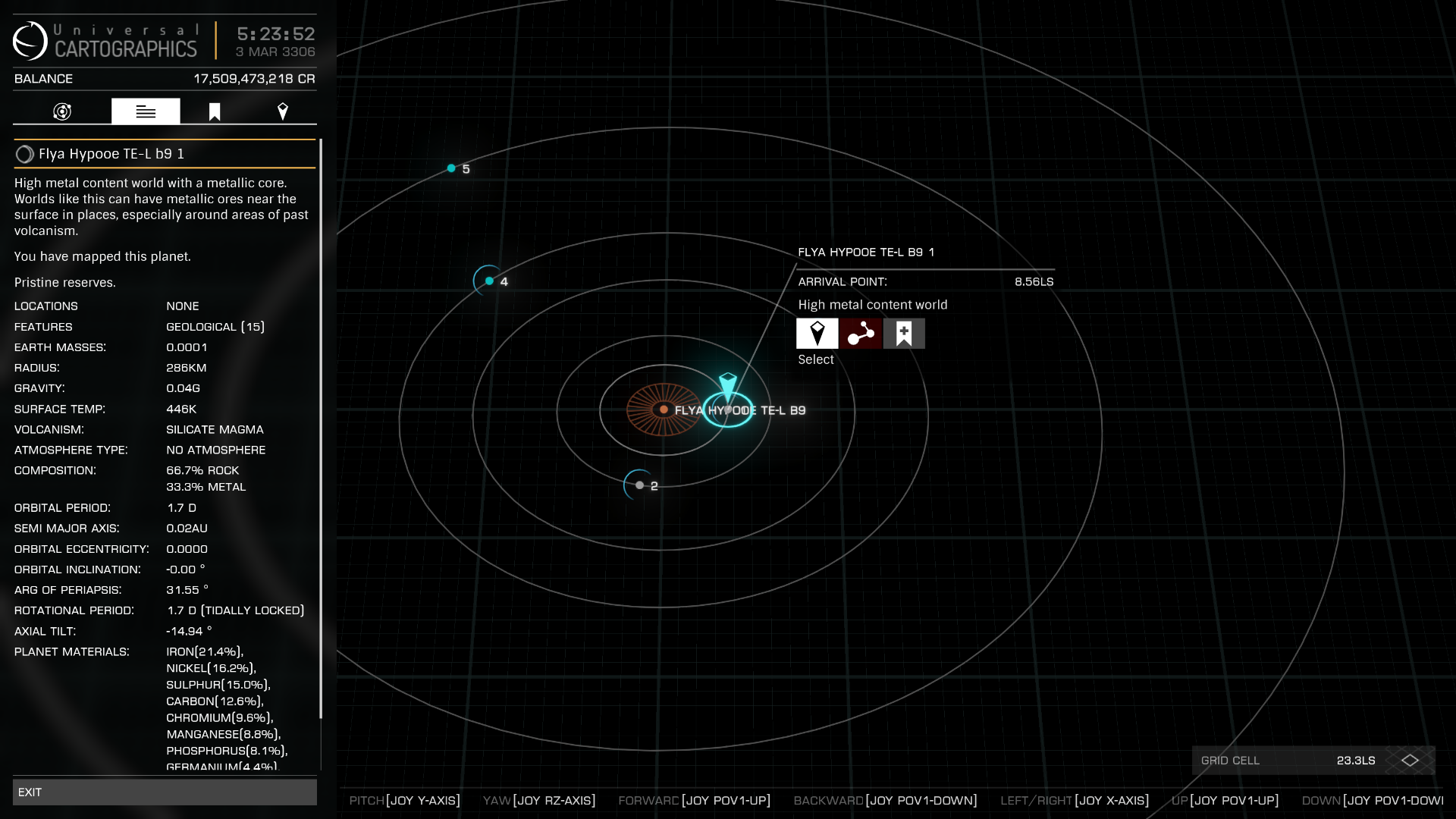Click the 446K surface temp value
The width and height of the screenshot is (1456, 819).
click(x=181, y=409)
